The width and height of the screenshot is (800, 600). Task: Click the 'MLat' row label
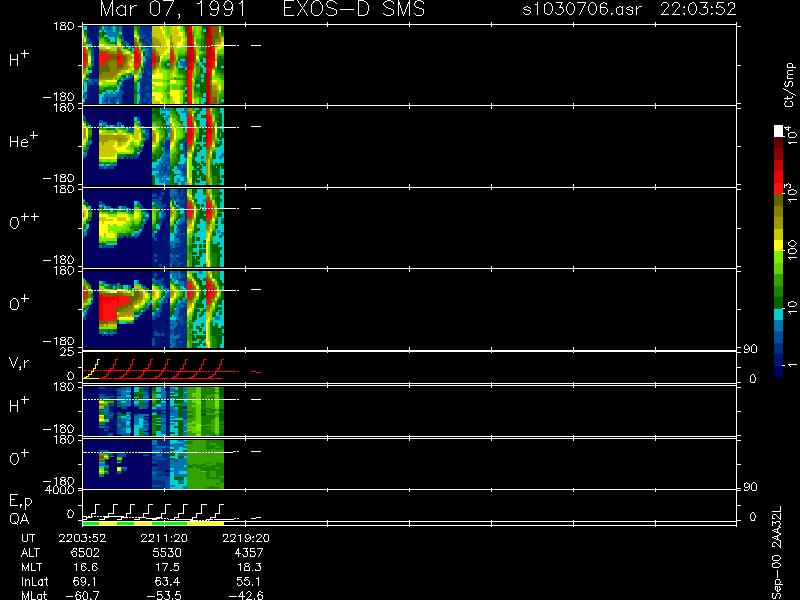click(34, 595)
